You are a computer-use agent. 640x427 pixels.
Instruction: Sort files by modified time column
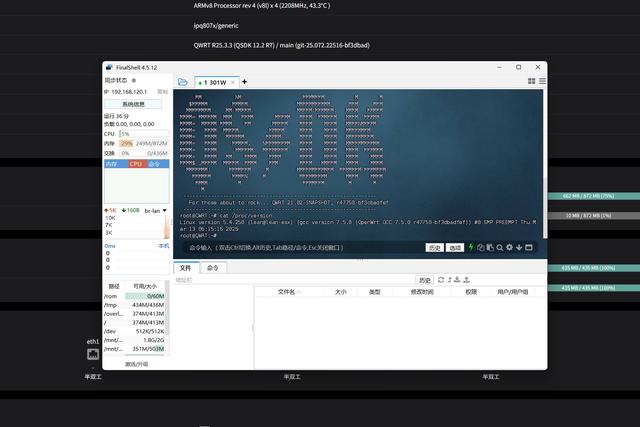pos(422,292)
